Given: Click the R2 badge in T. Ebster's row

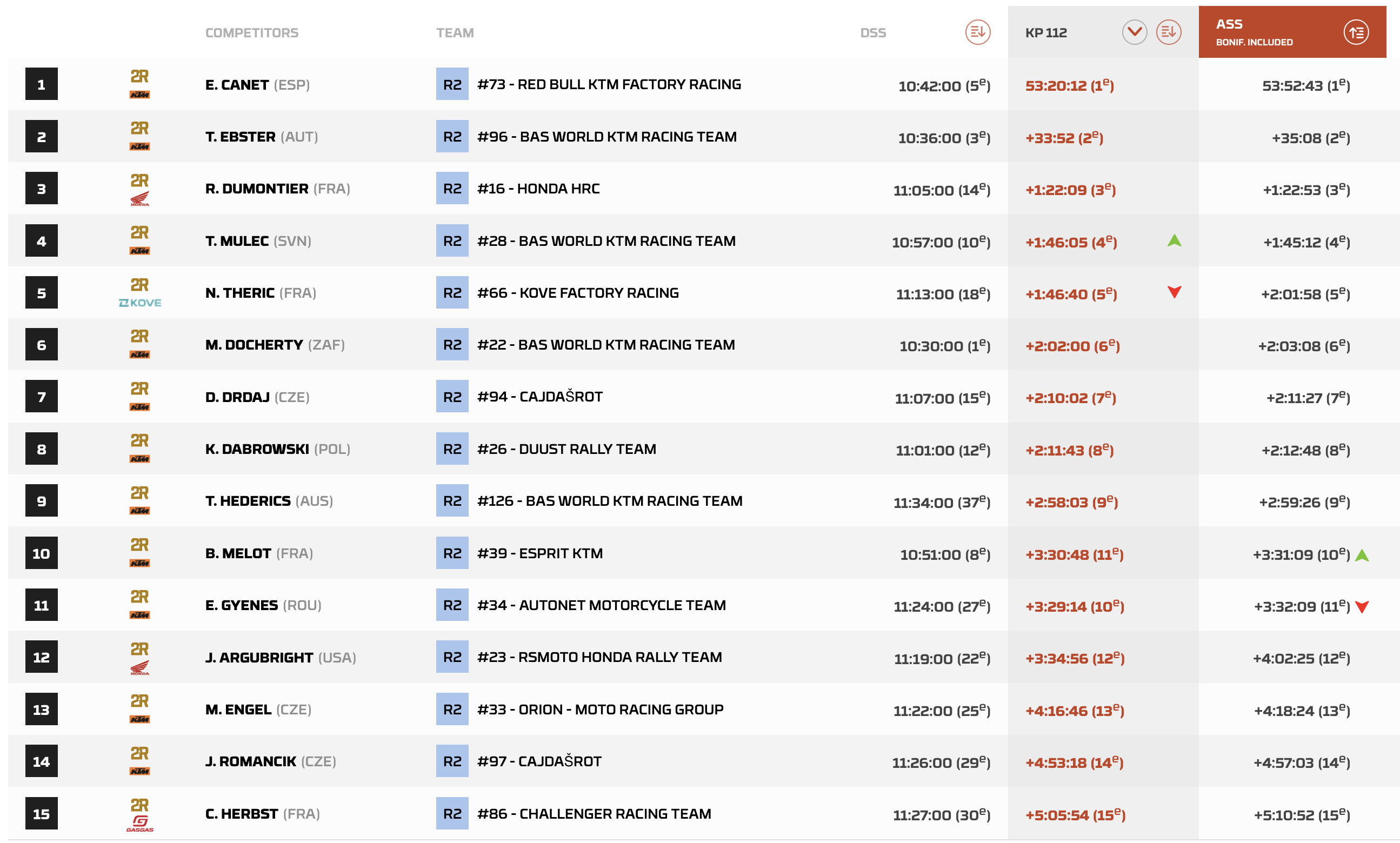Looking at the screenshot, I should point(452,136).
